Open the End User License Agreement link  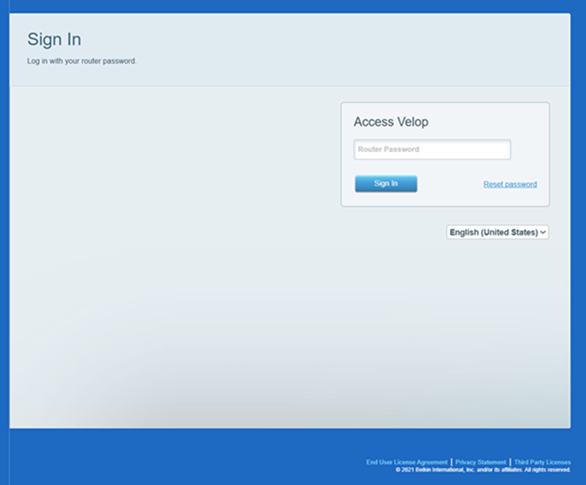[407, 462]
